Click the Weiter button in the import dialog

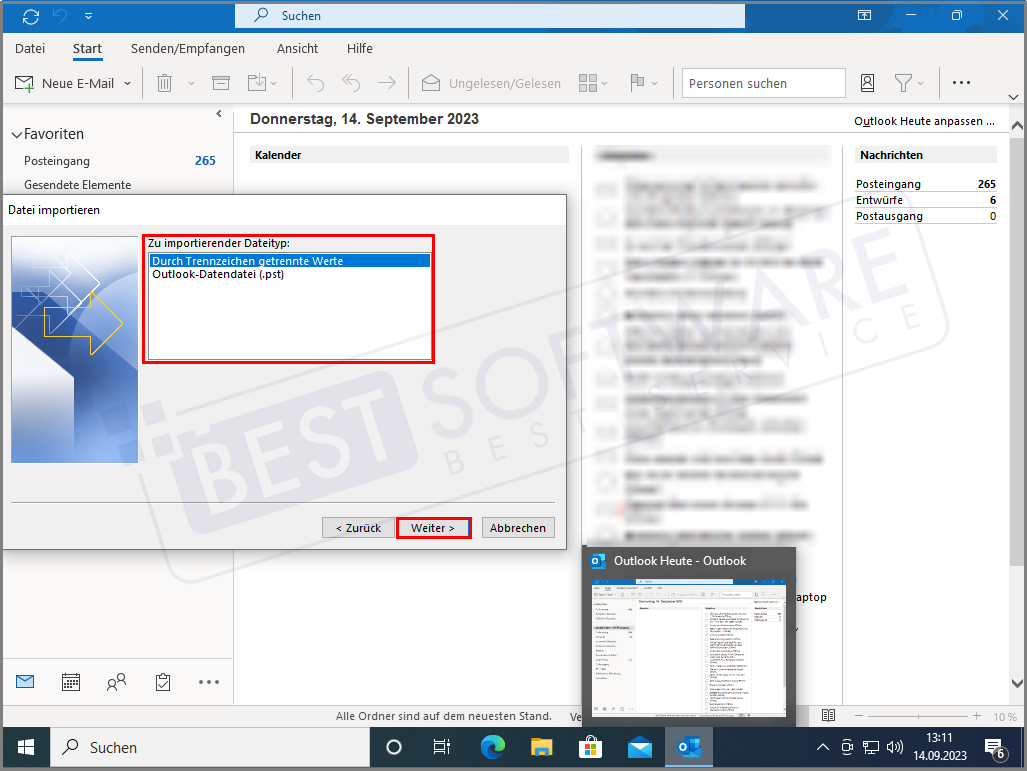(433, 527)
